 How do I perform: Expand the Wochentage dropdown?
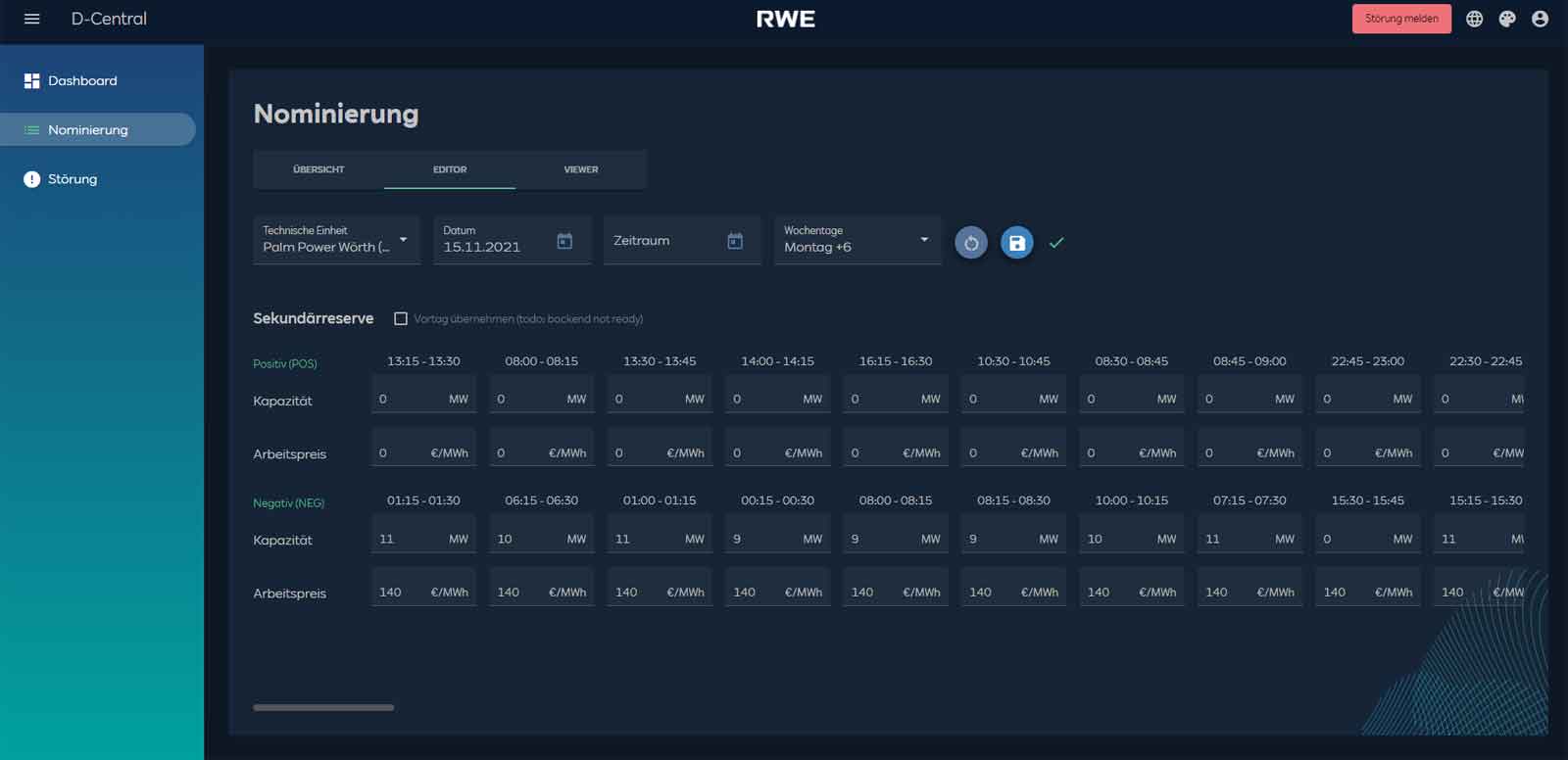(x=923, y=240)
